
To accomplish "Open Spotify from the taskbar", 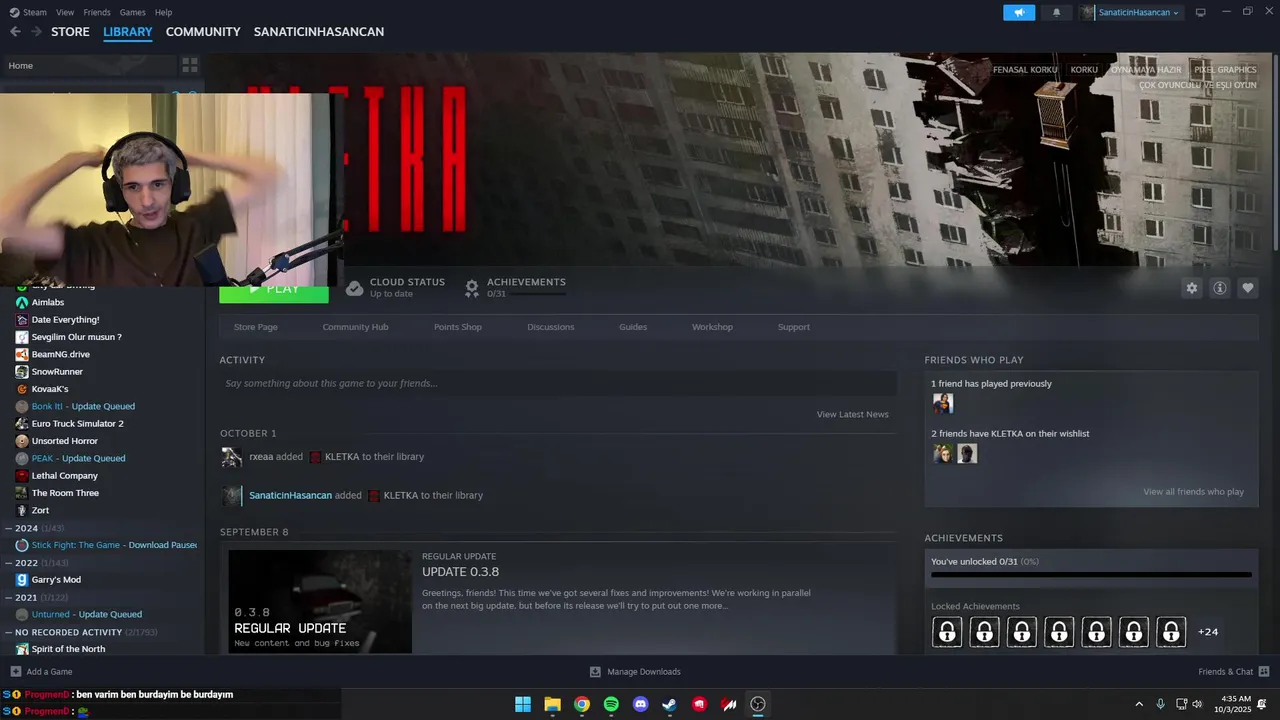I will click(x=611, y=704).
